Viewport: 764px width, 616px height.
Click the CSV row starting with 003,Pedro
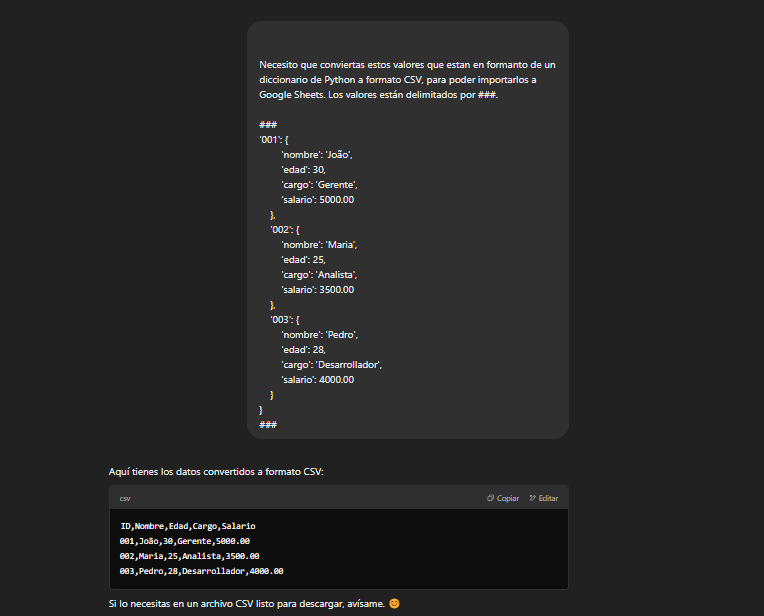click(x=201, y=571)
